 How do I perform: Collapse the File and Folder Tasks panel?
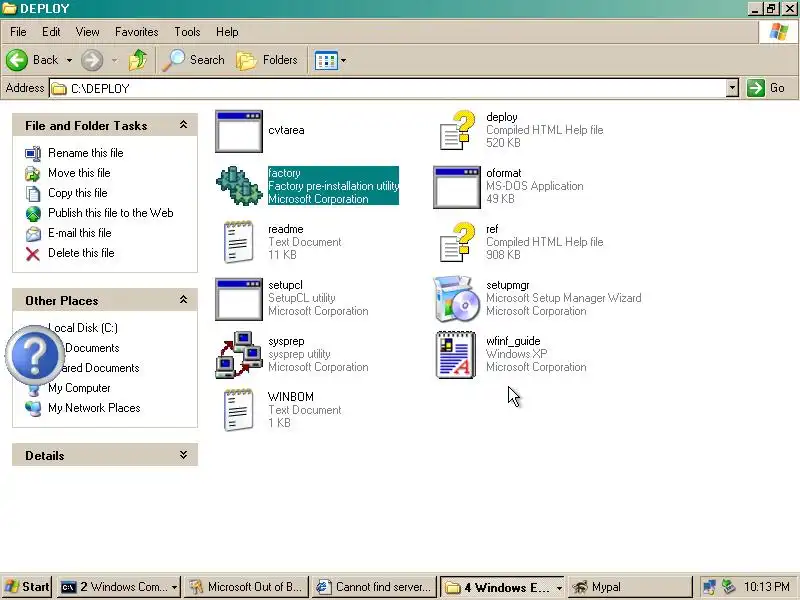(184, 125)
